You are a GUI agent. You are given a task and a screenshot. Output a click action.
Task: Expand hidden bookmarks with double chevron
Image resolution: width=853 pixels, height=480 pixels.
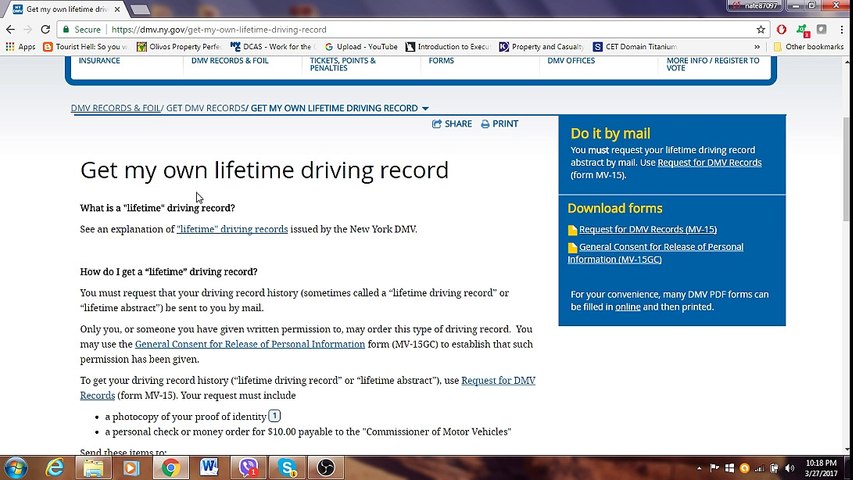(757, 47)
